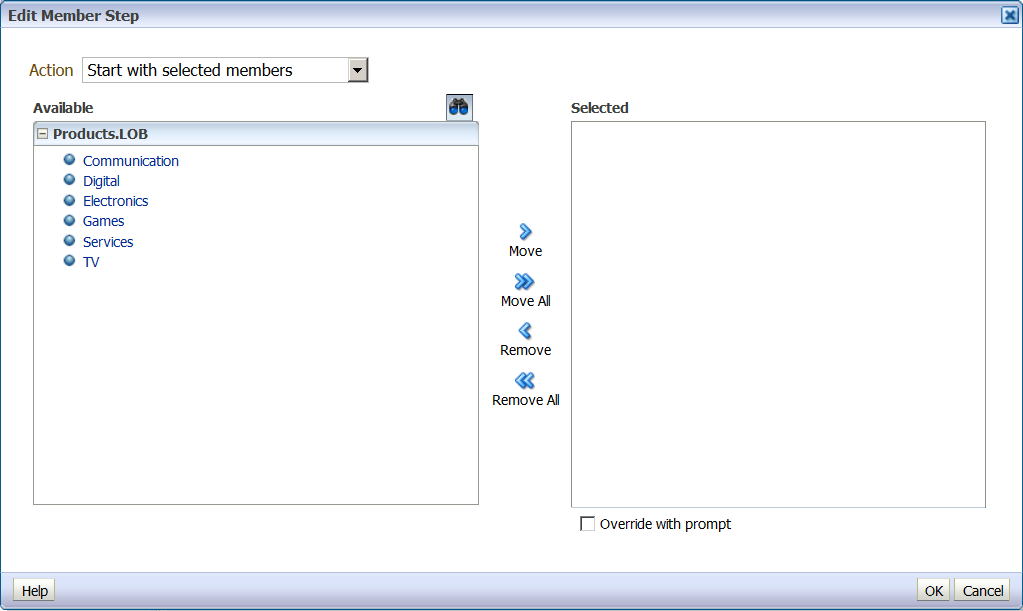
Task: Select the Electronics member
Action: pyautogui.click(x=115, y=200)
